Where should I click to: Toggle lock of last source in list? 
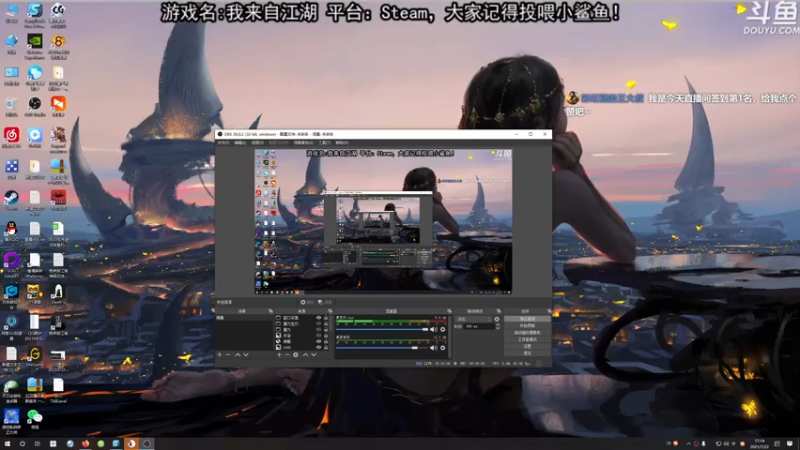pos(326,347)
